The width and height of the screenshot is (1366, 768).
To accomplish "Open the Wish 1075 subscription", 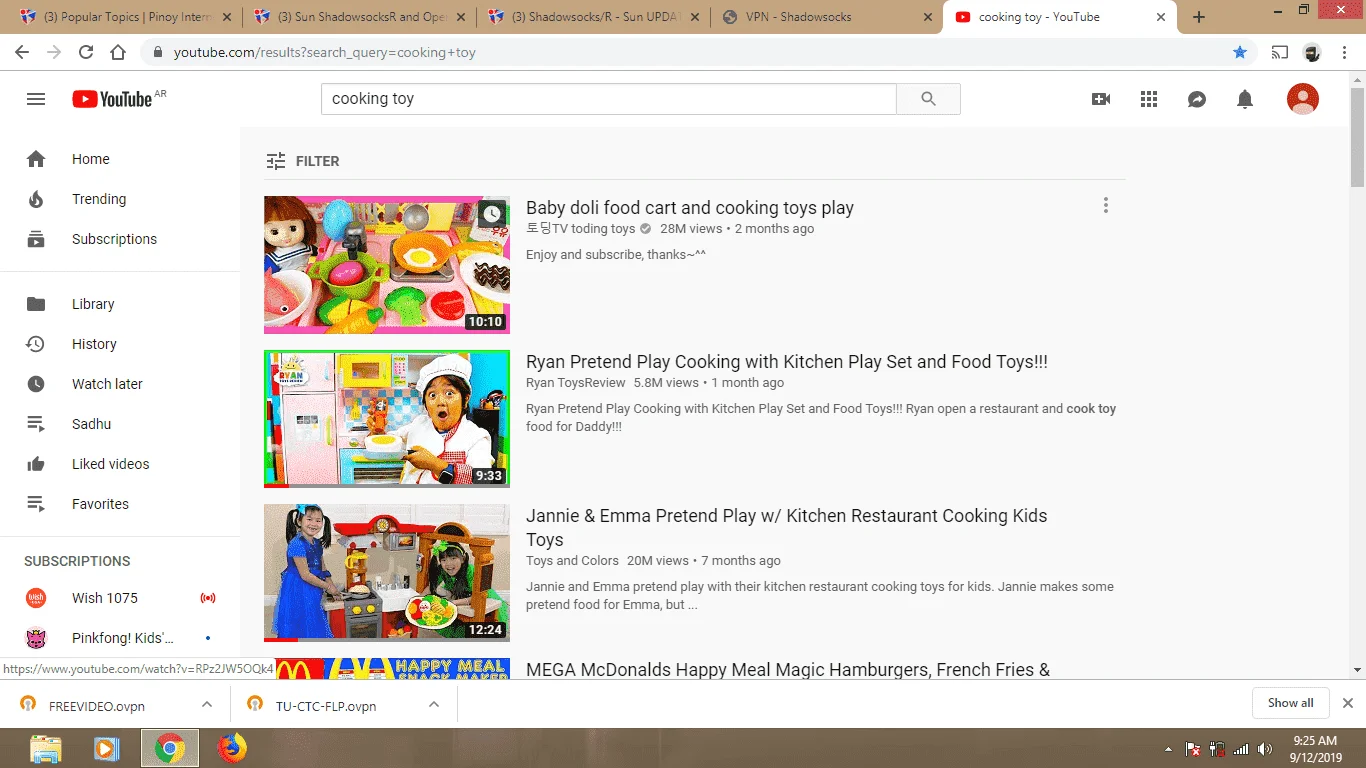I will [x=120, y=598].
